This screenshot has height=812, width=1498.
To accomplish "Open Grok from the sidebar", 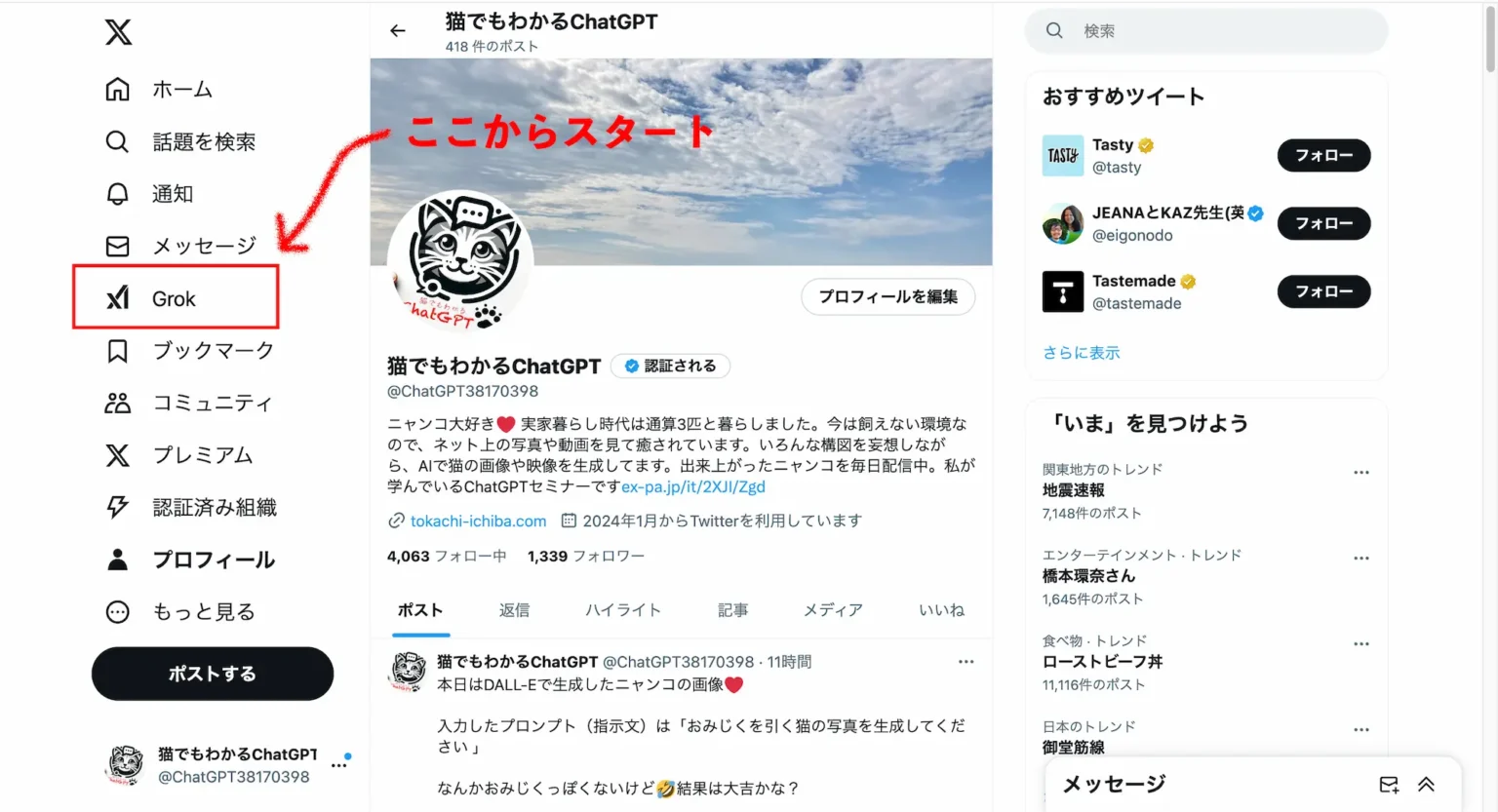I will tap(176, 298).
